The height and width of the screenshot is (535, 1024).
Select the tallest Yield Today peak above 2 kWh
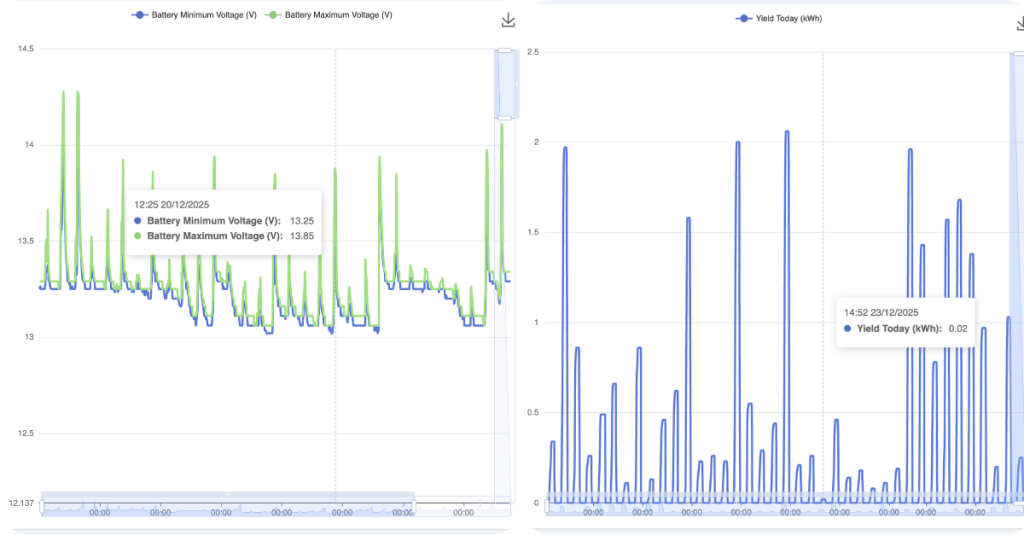(787, 132)
